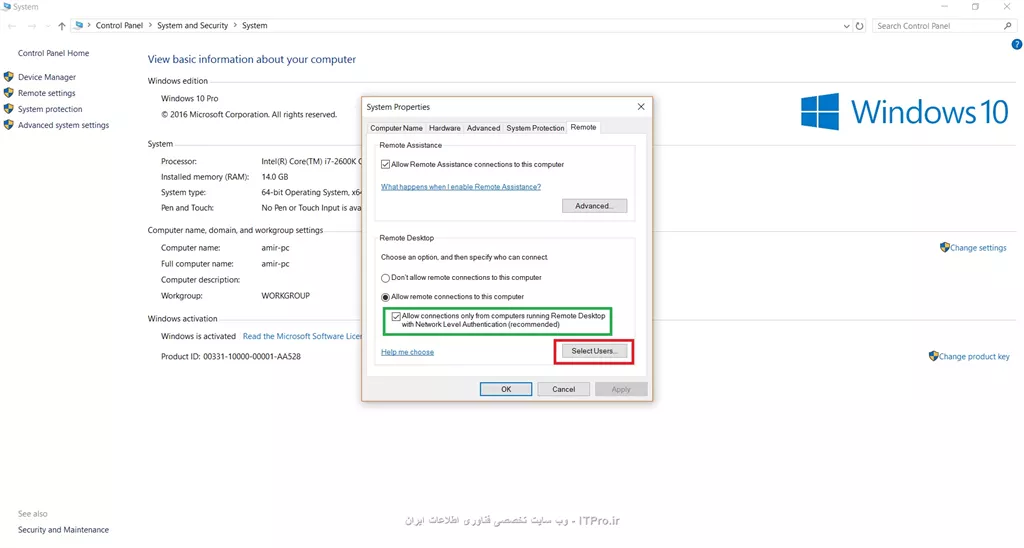Click the computer icon in address bar

coord(79,25)
